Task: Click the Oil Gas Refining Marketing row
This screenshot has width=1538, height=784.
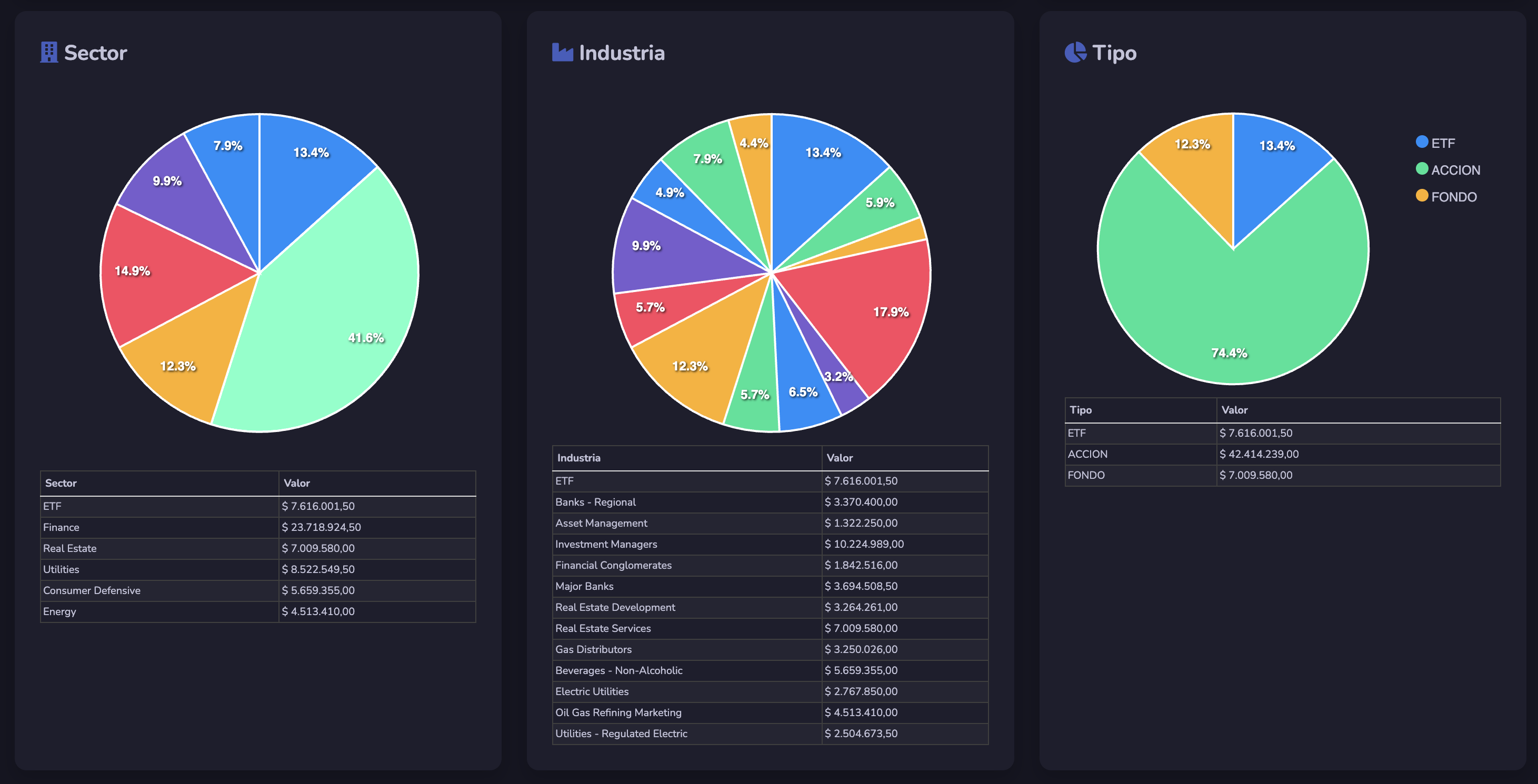Action: [x=618, y=712]
